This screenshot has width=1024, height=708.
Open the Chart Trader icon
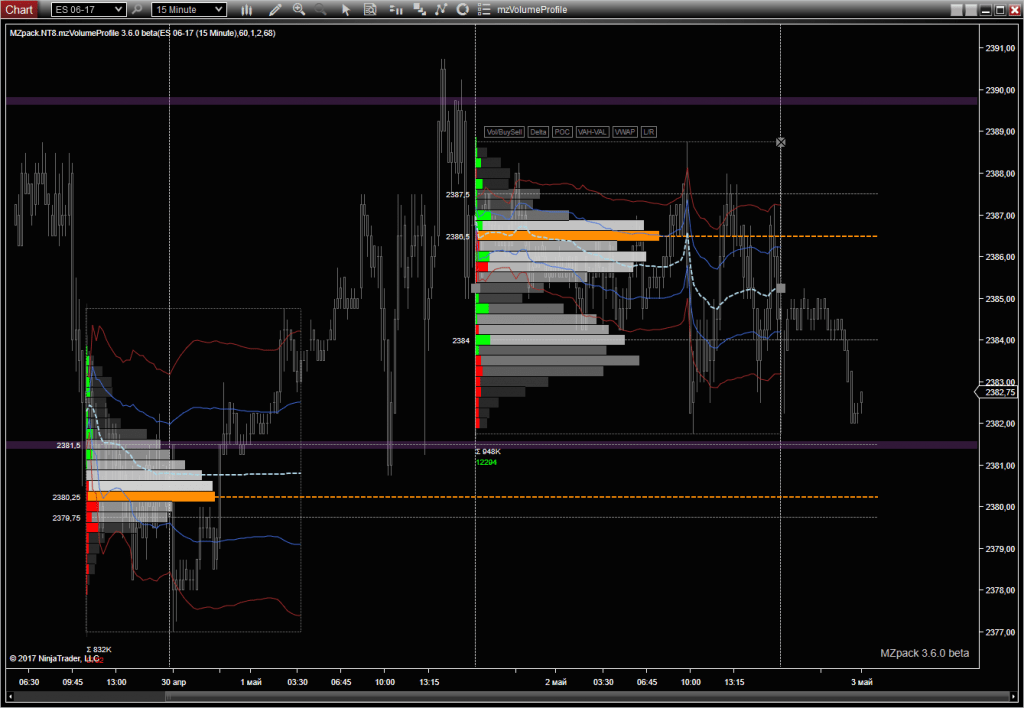point(395,9)
